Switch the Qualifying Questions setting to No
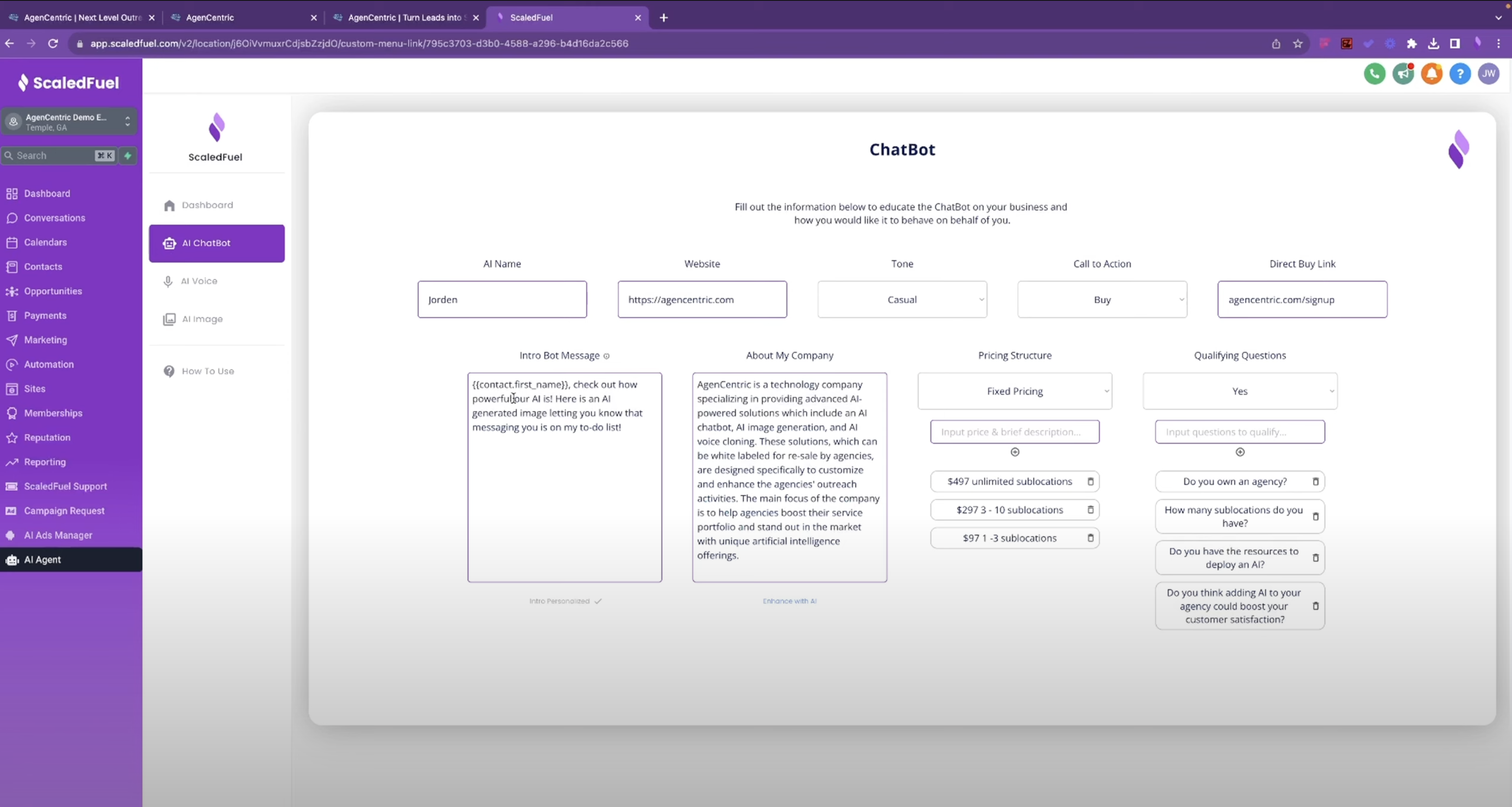This screenshot has width=1512, height=807. 1239,391
